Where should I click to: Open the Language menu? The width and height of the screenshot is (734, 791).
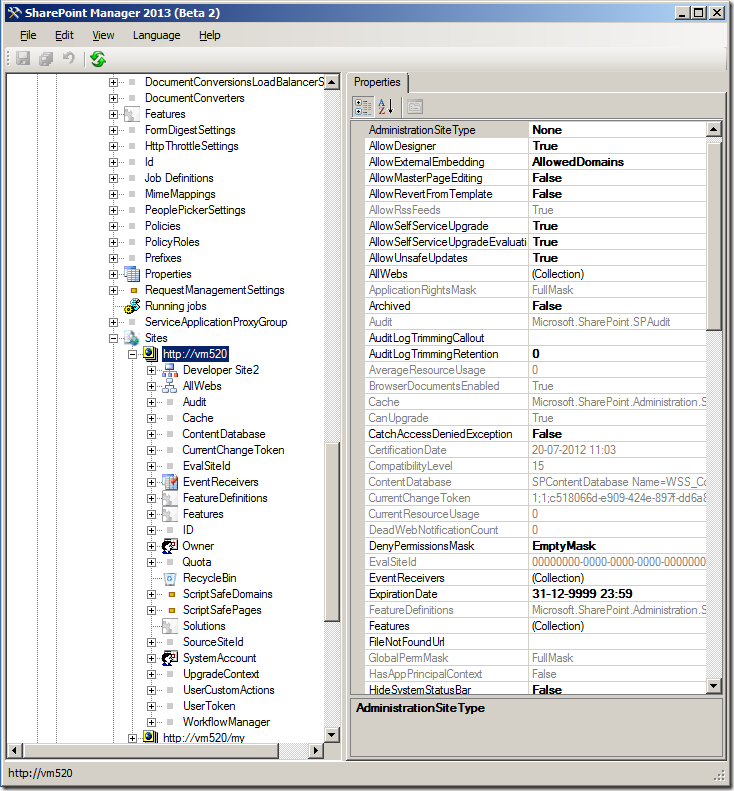(x=156, y=35)
